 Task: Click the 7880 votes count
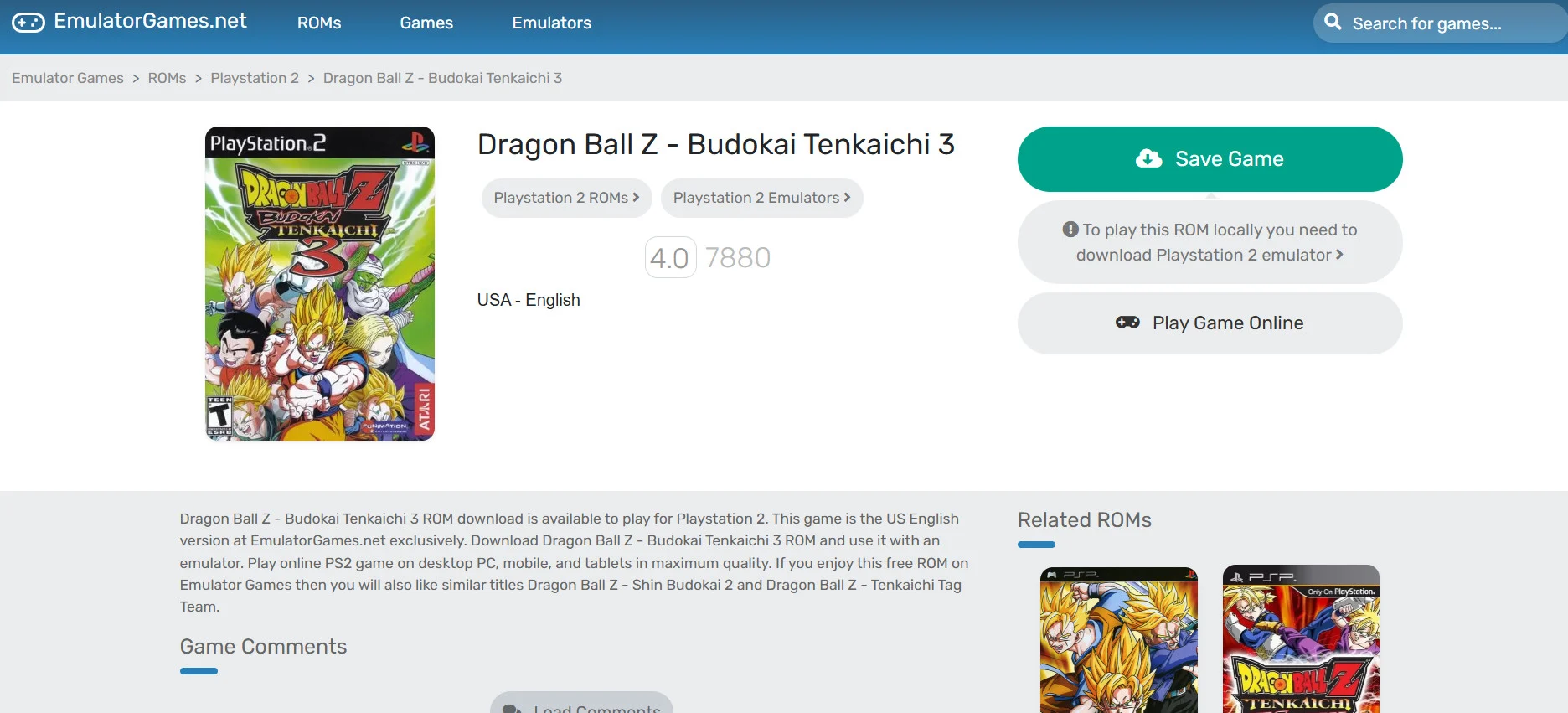click(737, 257)
